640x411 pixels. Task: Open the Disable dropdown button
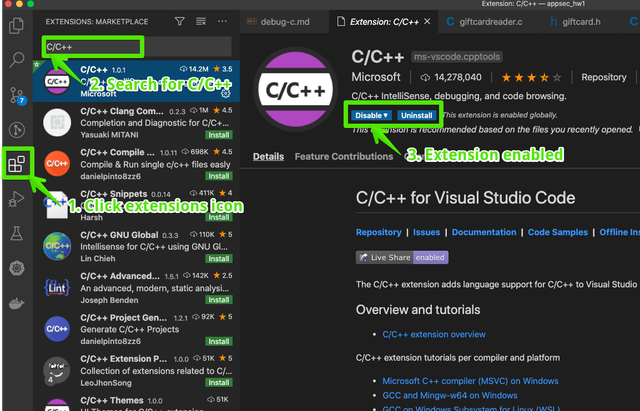371,116
